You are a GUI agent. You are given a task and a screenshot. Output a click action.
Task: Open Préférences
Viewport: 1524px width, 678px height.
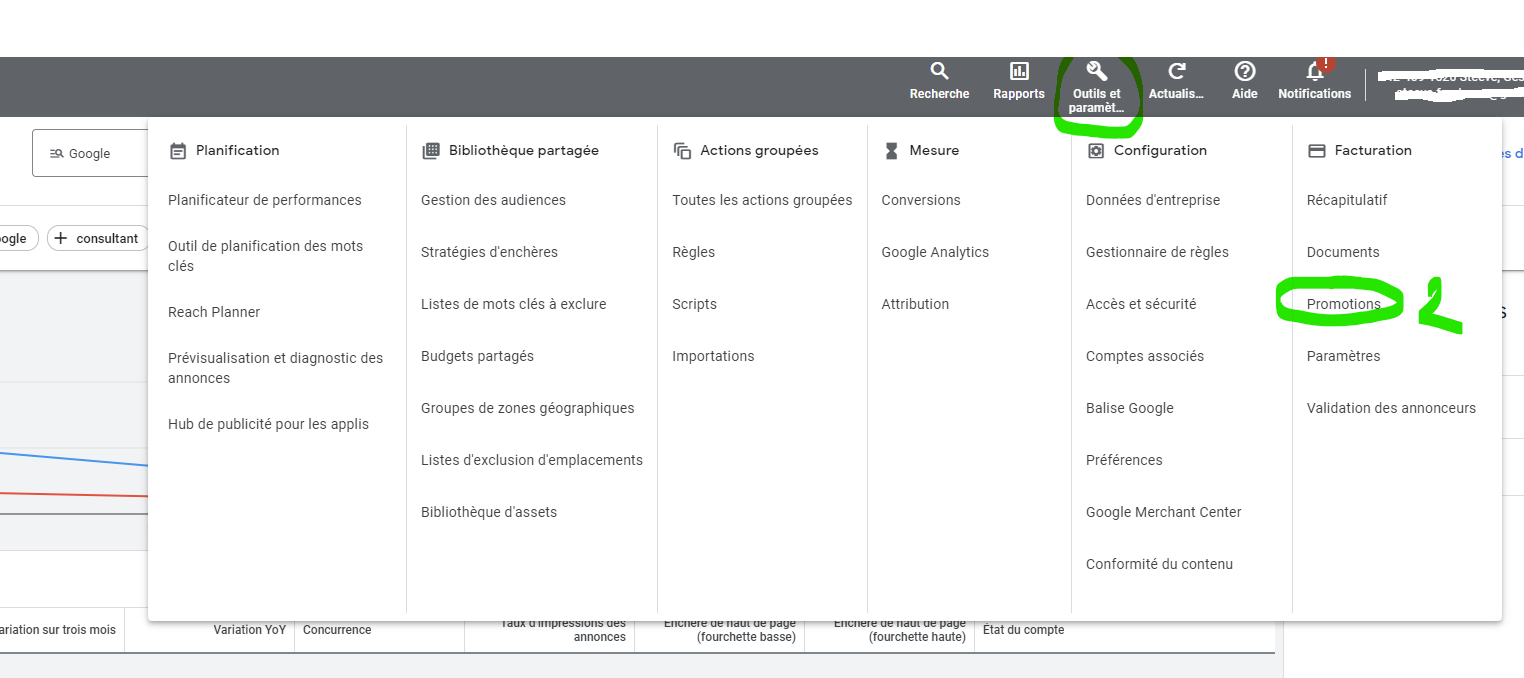click(1124, 460)
